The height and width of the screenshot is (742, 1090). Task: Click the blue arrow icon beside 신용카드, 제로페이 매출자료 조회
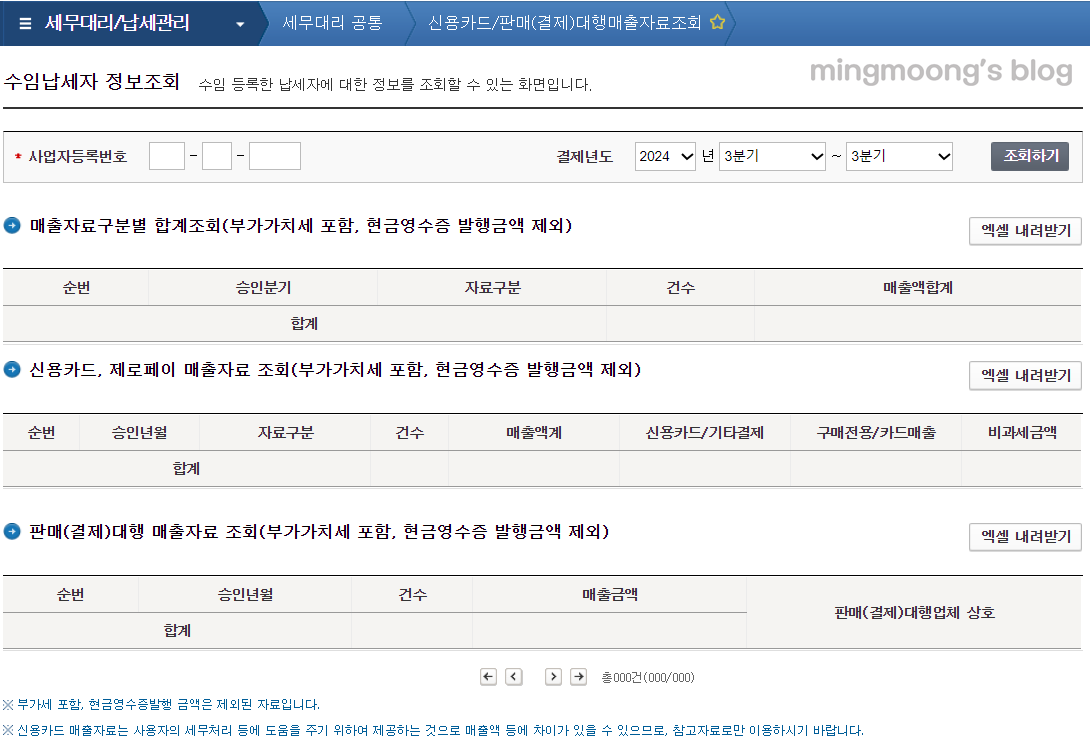pyautogui.click(x=14, y=369)
